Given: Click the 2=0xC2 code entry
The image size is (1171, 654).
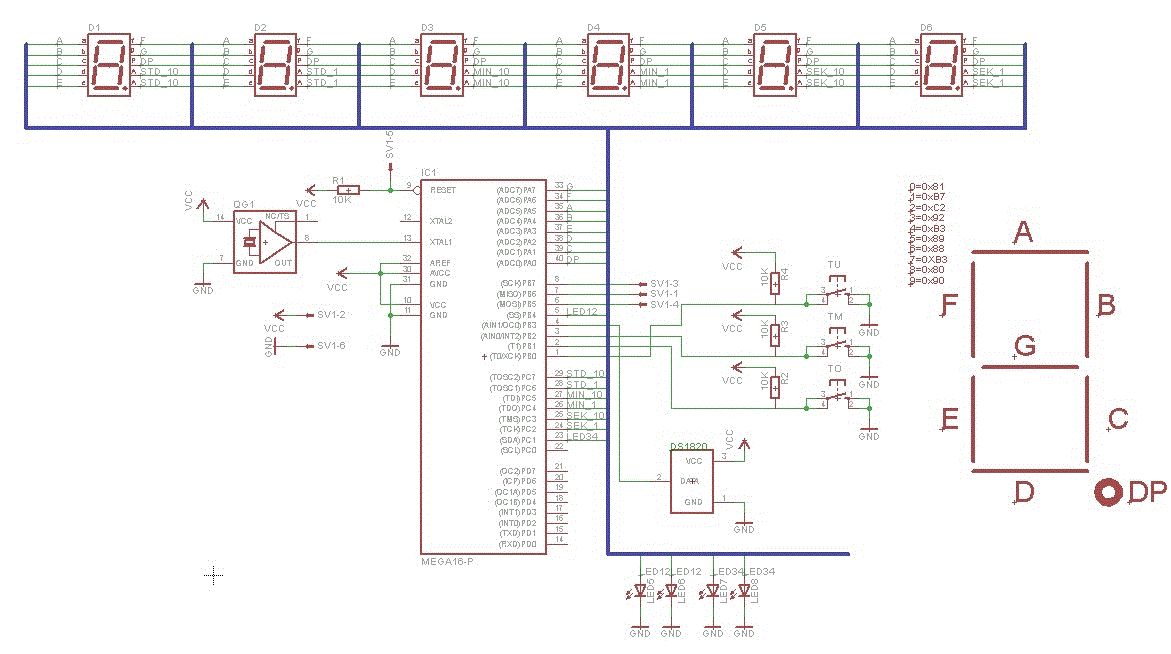Looking at the screenshot, I should click(927, 208).
